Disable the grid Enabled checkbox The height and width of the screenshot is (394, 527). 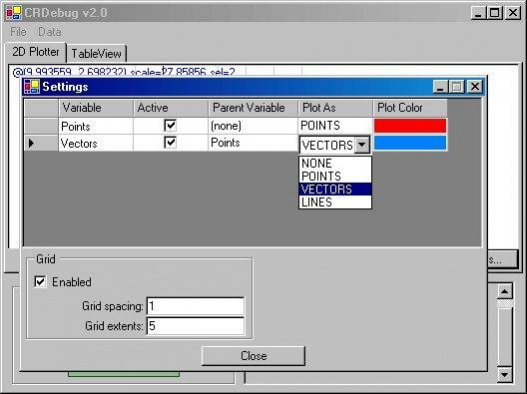click(x=40, y=281)
